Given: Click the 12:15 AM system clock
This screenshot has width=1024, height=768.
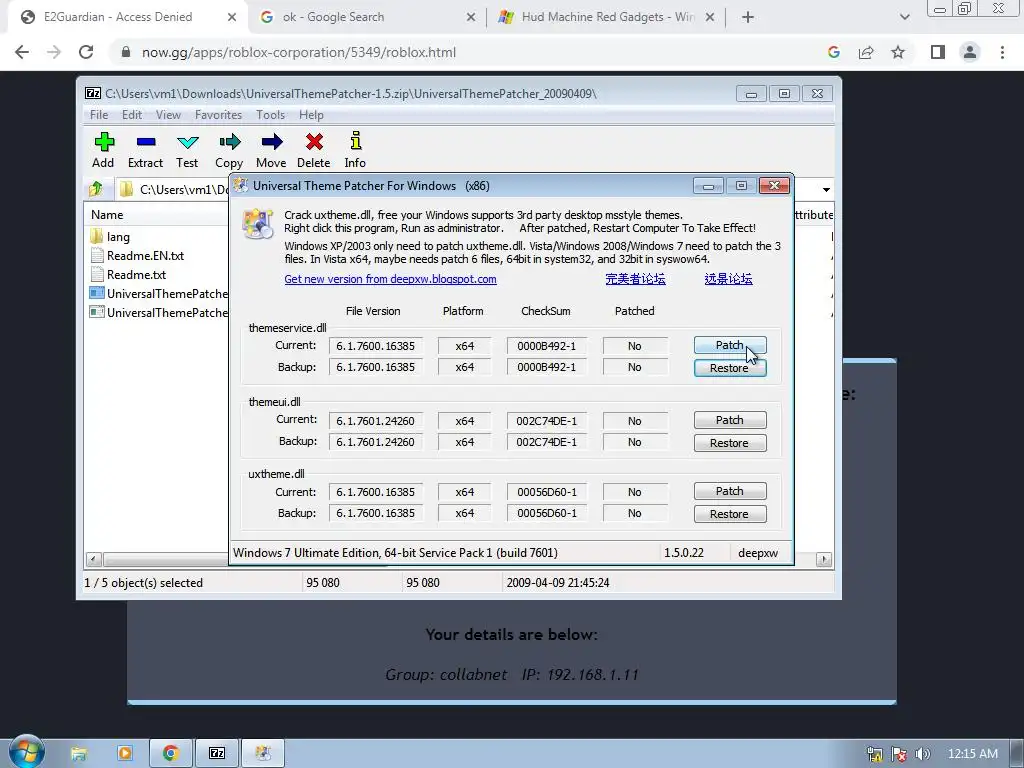Looking at the screenshot, I should point(972,754).
